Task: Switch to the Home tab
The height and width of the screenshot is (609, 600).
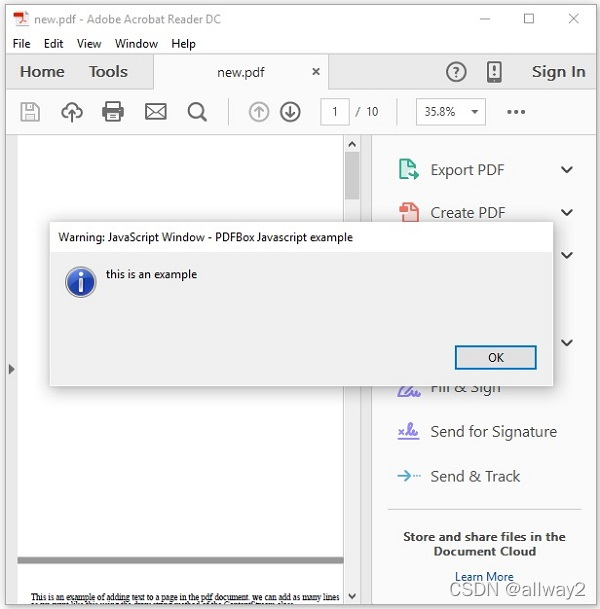Action: coord(42,72)
